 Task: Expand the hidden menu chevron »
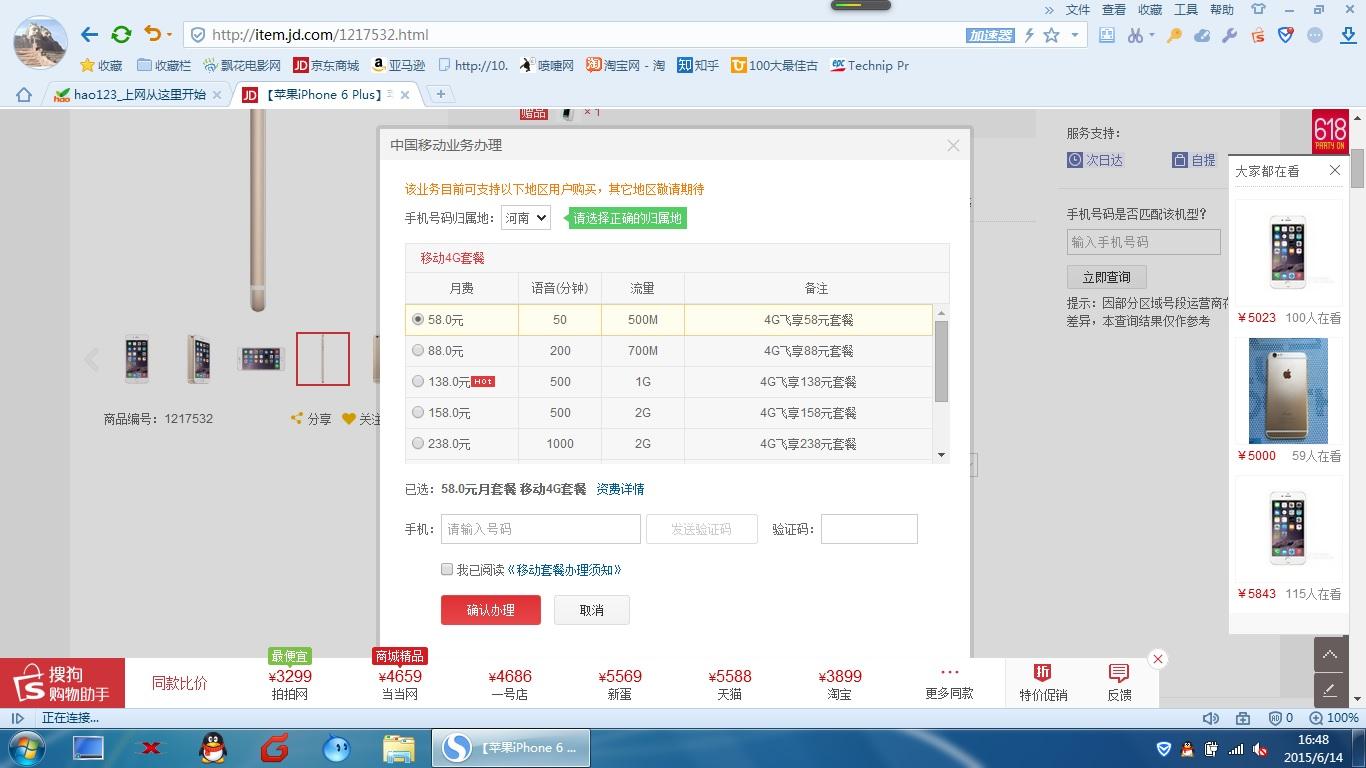(x=1049, y=10)
